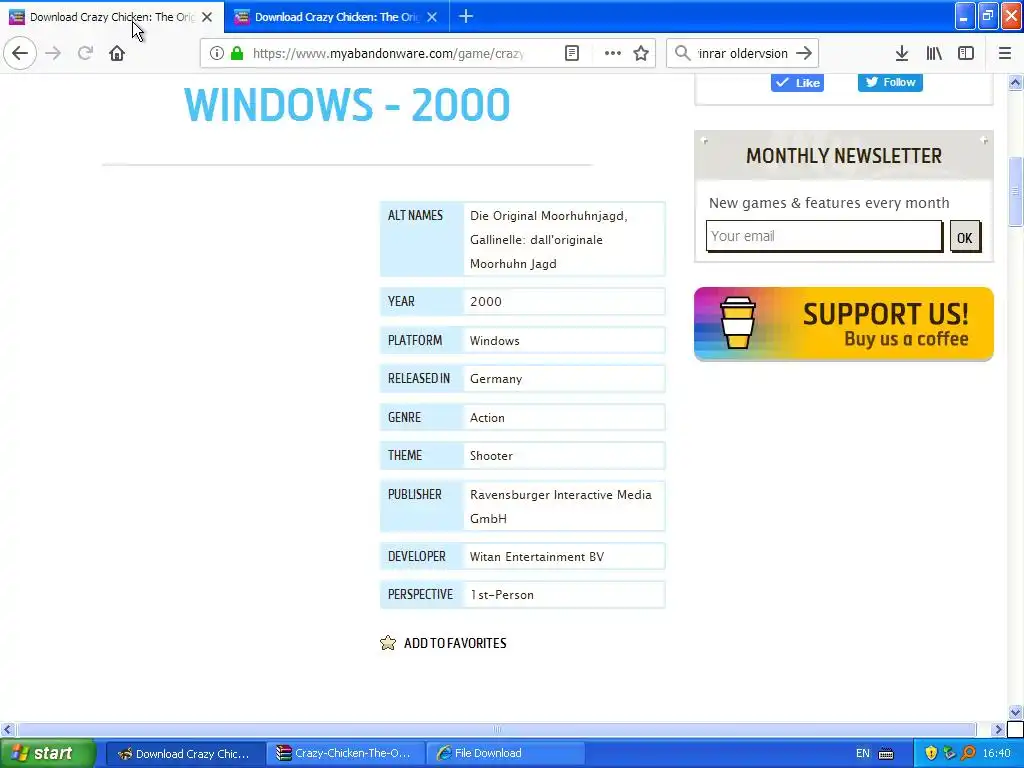Show site information icon in address bar
The height and width of the screenshot is (768, 1024).
tap(217, 53)
